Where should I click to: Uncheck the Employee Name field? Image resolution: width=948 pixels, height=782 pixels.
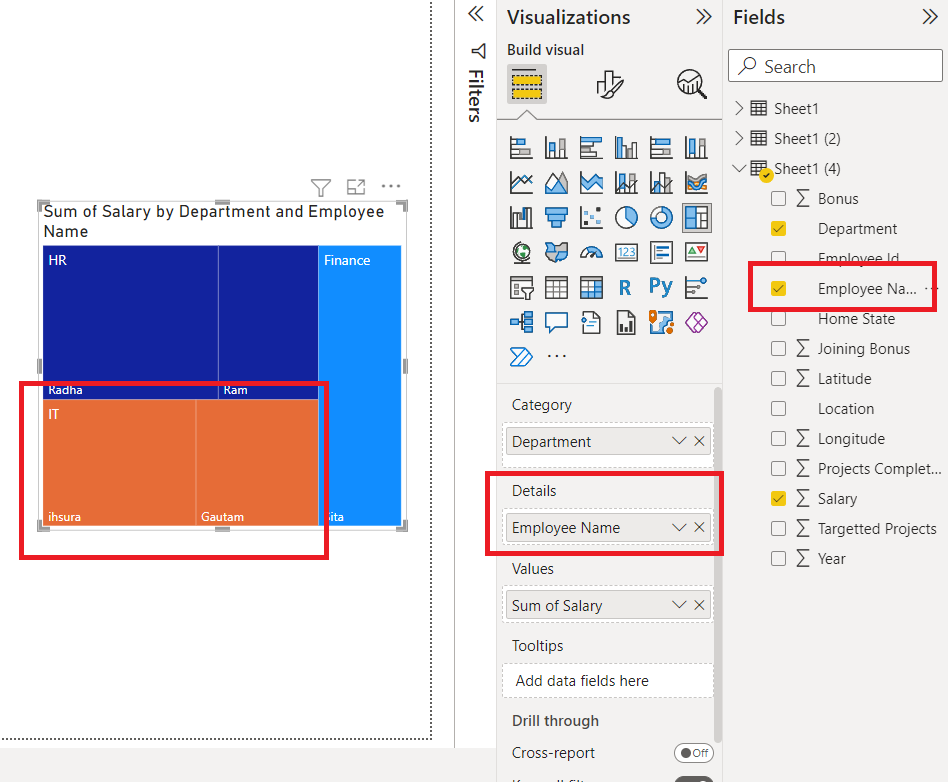(779, 288)
